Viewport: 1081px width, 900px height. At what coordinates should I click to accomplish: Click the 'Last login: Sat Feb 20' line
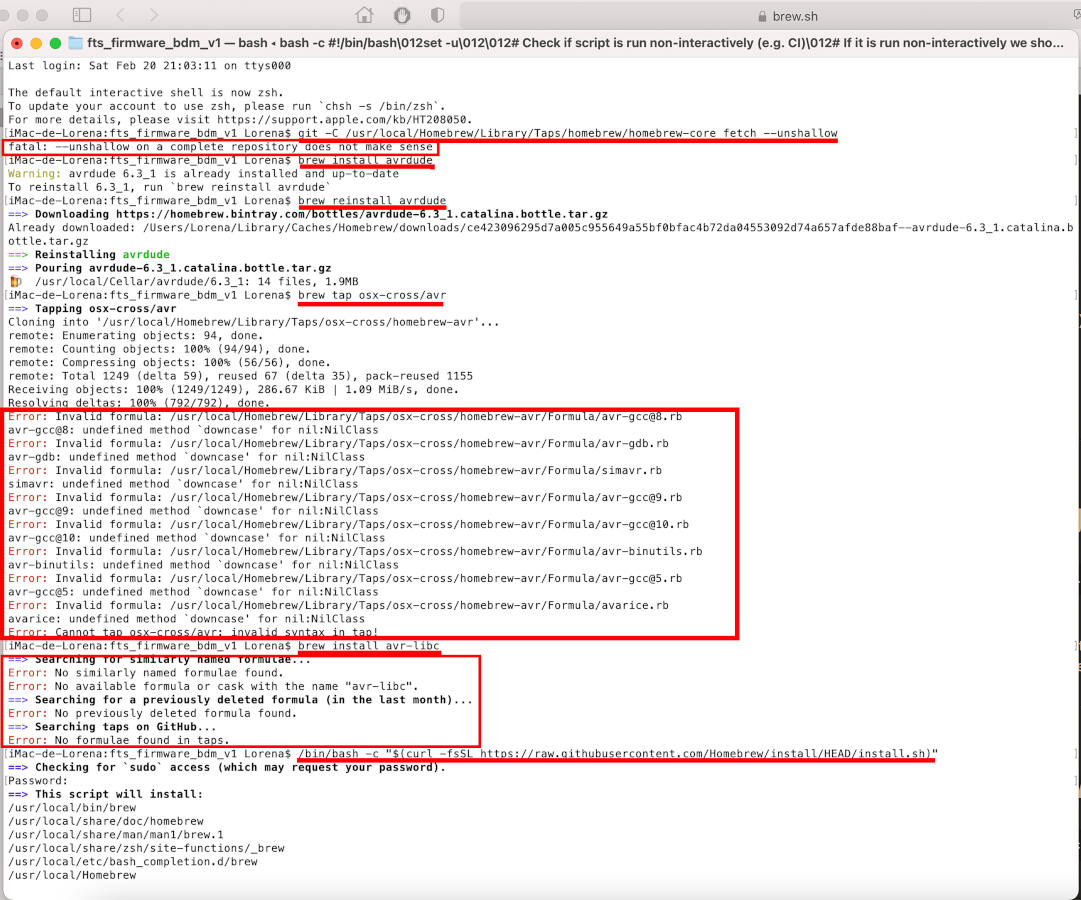tap(150, 66)
